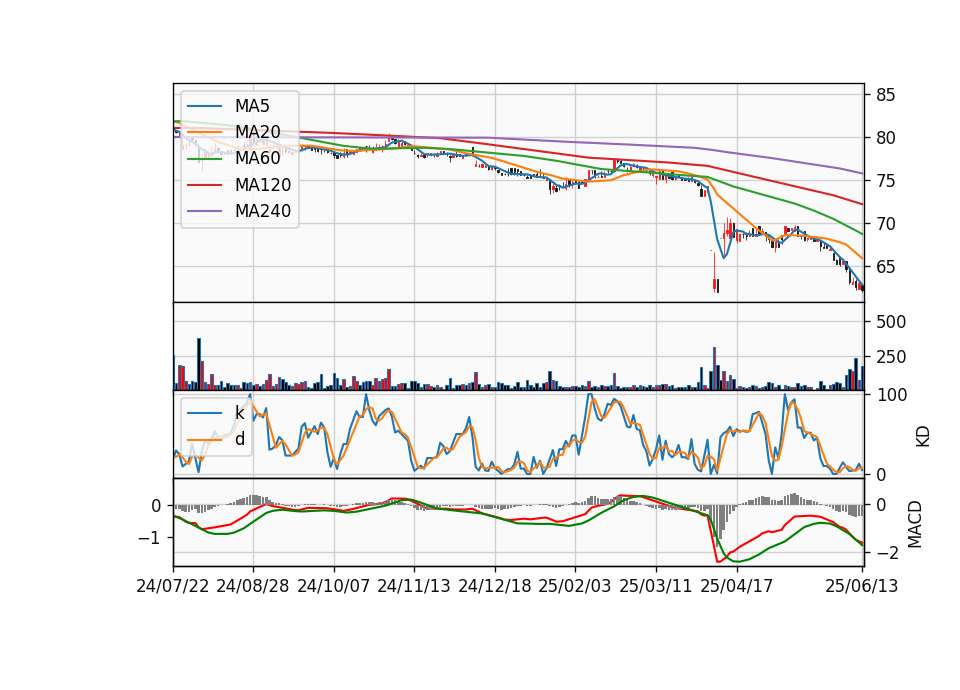960x690 pixels.
Task: Click the 24/07/22 date axis label
Action: coord(173,586)
